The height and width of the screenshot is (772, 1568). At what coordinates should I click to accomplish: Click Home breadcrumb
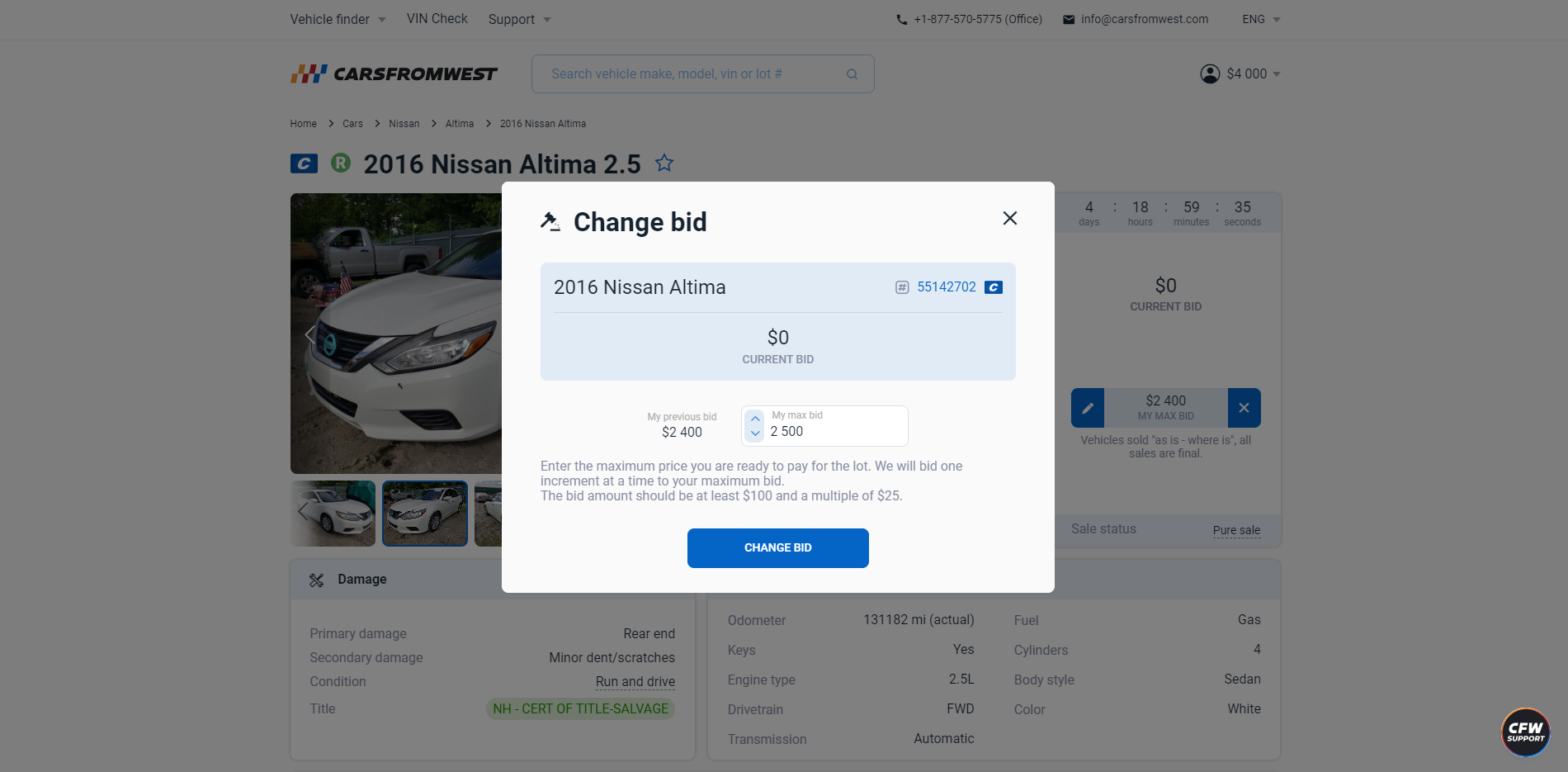pyautogui.click(x=303, y=124)
